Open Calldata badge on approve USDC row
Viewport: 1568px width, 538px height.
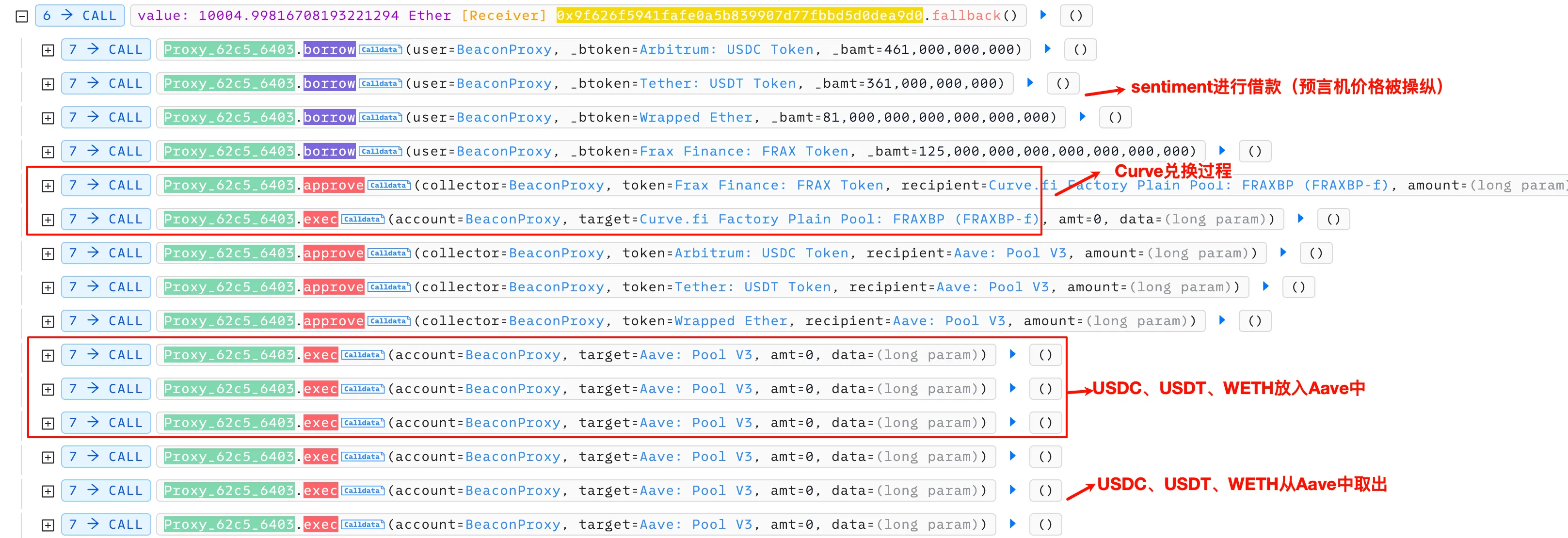(x=389, y=253)
